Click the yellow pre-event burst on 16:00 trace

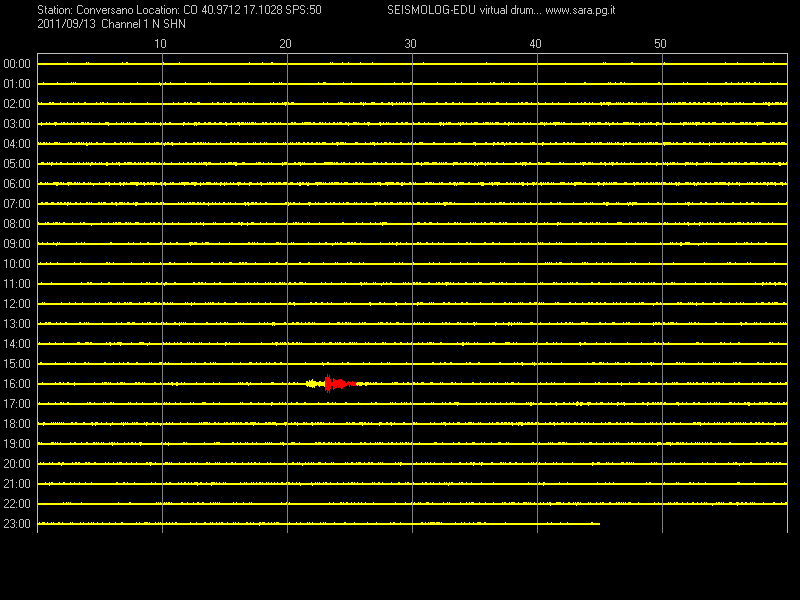(x=315, y=384)
